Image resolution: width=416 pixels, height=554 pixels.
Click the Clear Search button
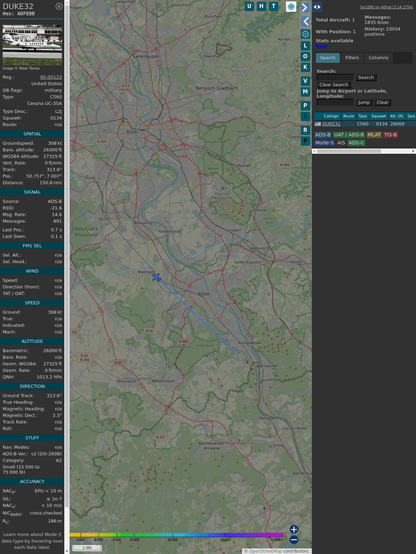334,85
